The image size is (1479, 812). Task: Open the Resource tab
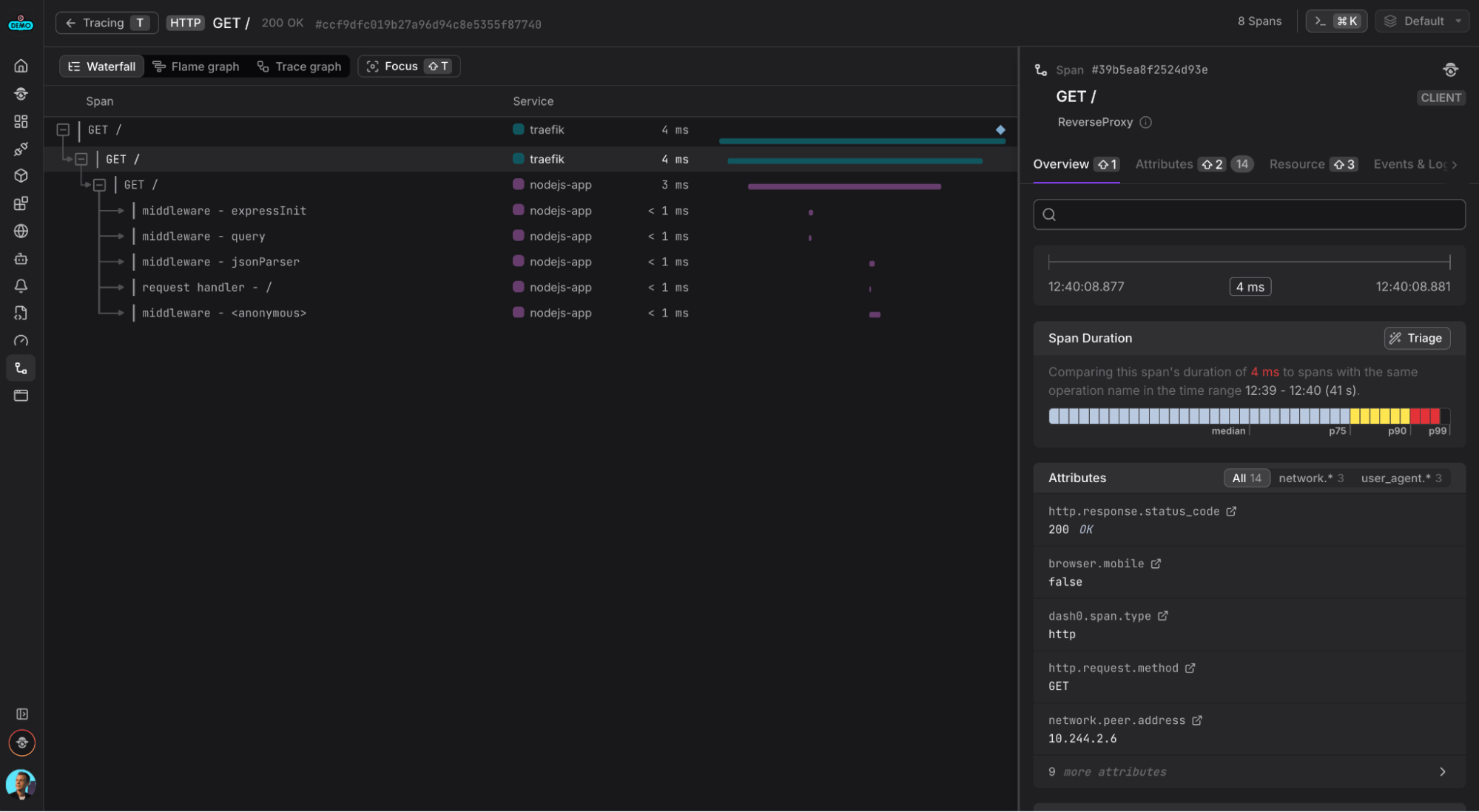point(1313,164)
